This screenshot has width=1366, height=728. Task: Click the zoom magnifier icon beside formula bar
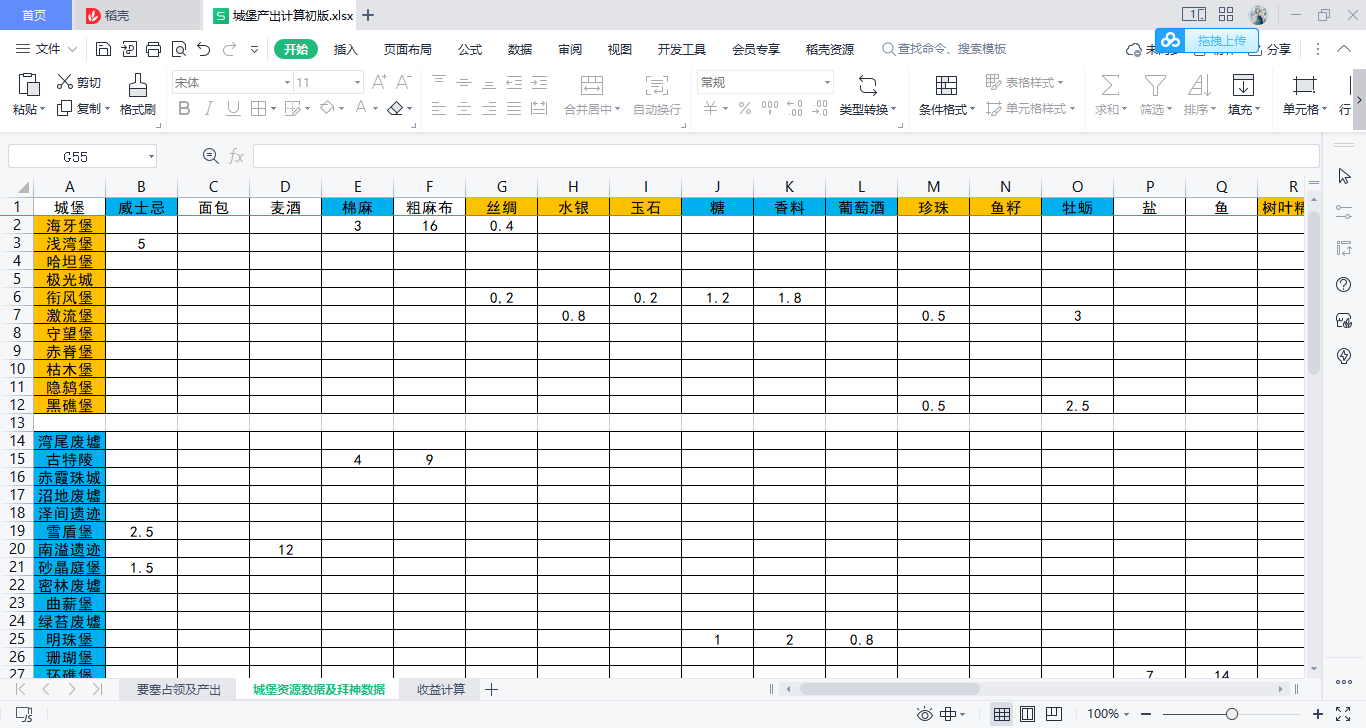pyautogui.click(x=210, y=156)
